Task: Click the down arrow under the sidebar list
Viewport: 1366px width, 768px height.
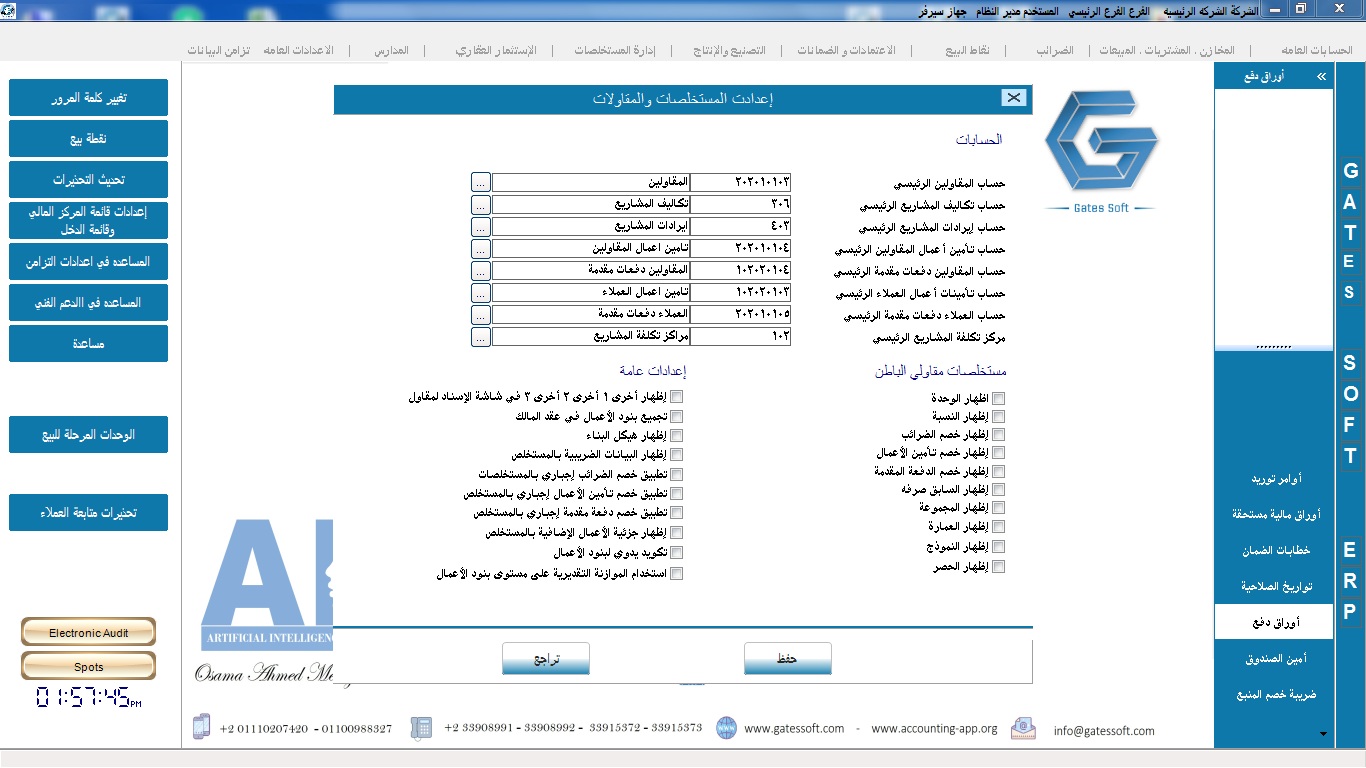Action: [x=1324, y=734]
